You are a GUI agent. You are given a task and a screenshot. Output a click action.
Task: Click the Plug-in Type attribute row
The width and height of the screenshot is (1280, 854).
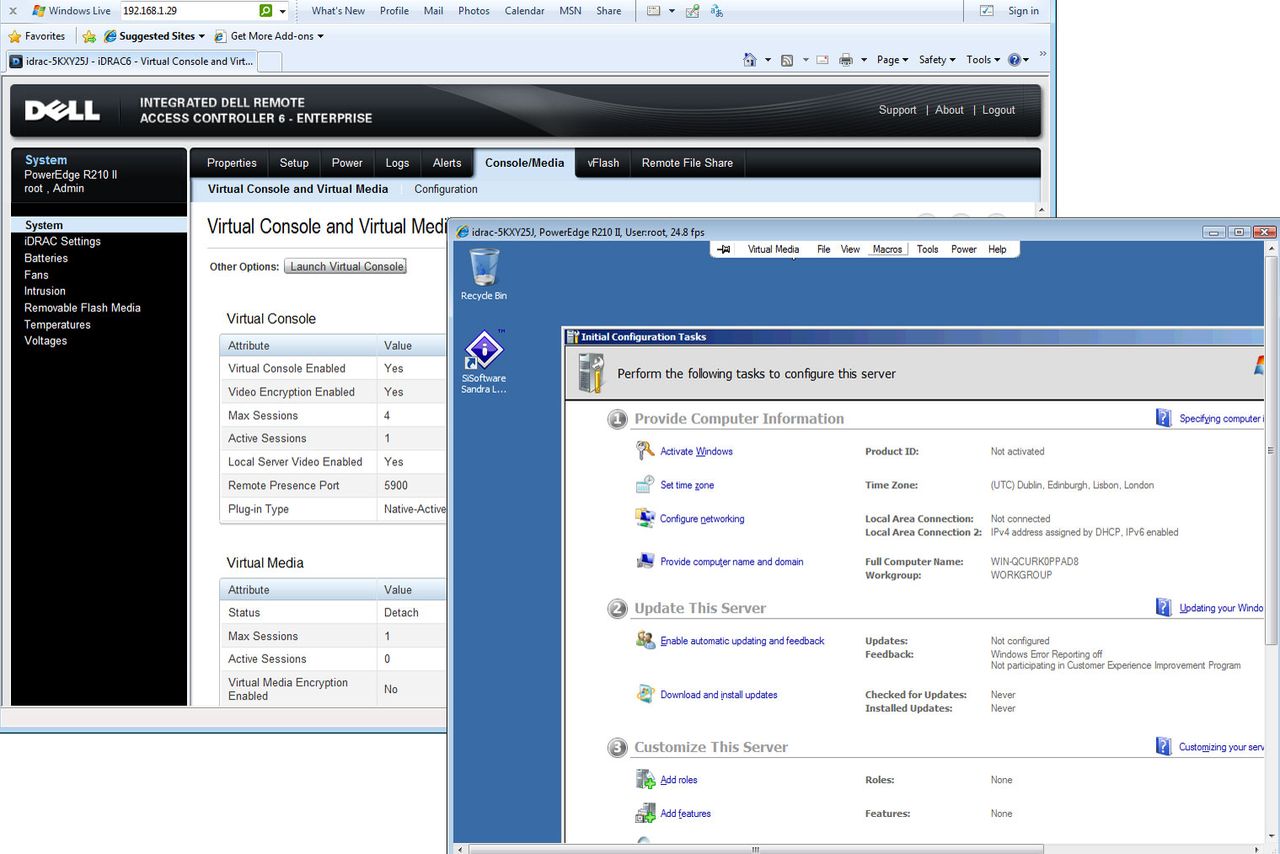333,509
